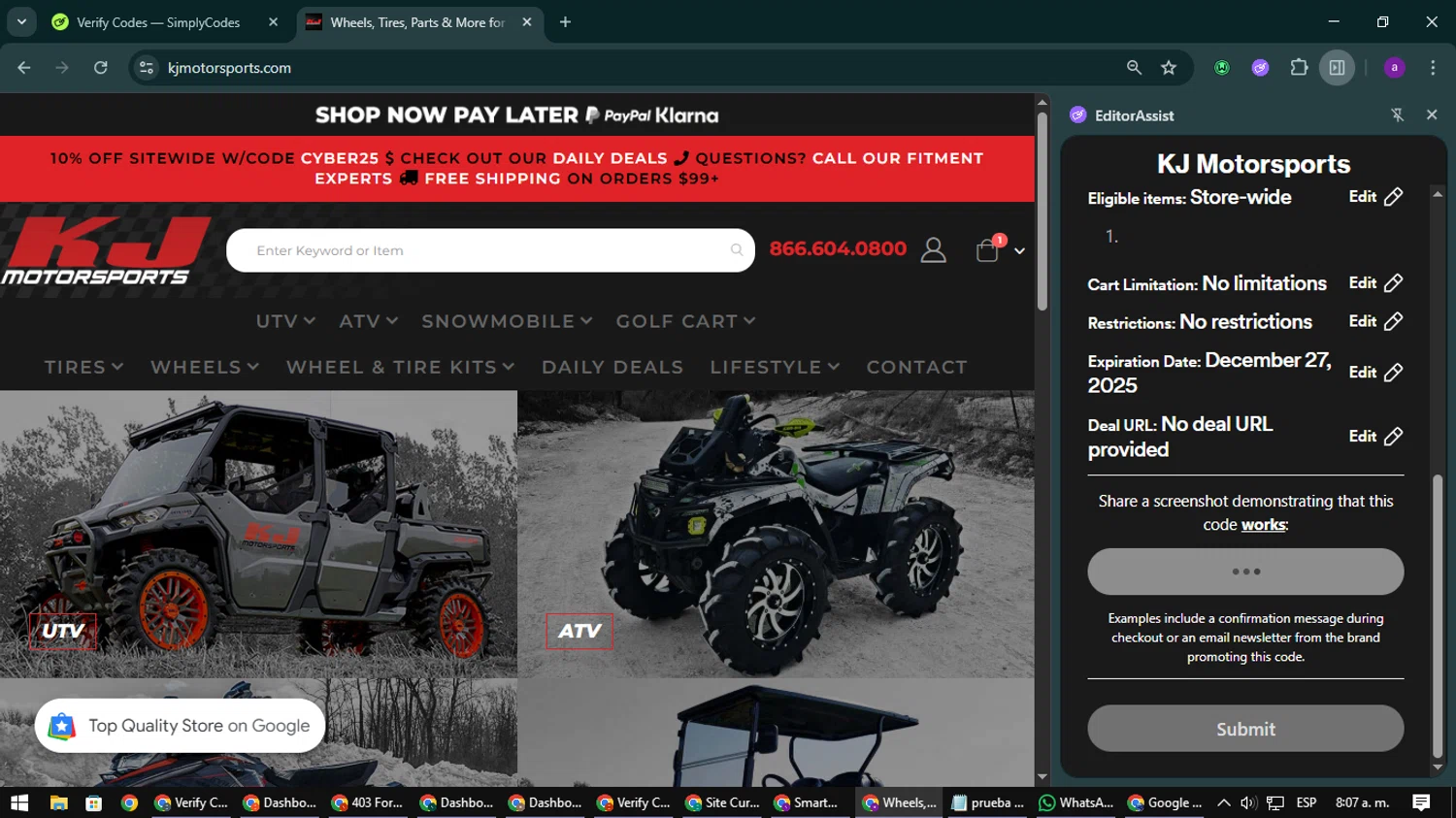Close the EditorAssist side panel
1456x818 pixels.
[1432, 115]
